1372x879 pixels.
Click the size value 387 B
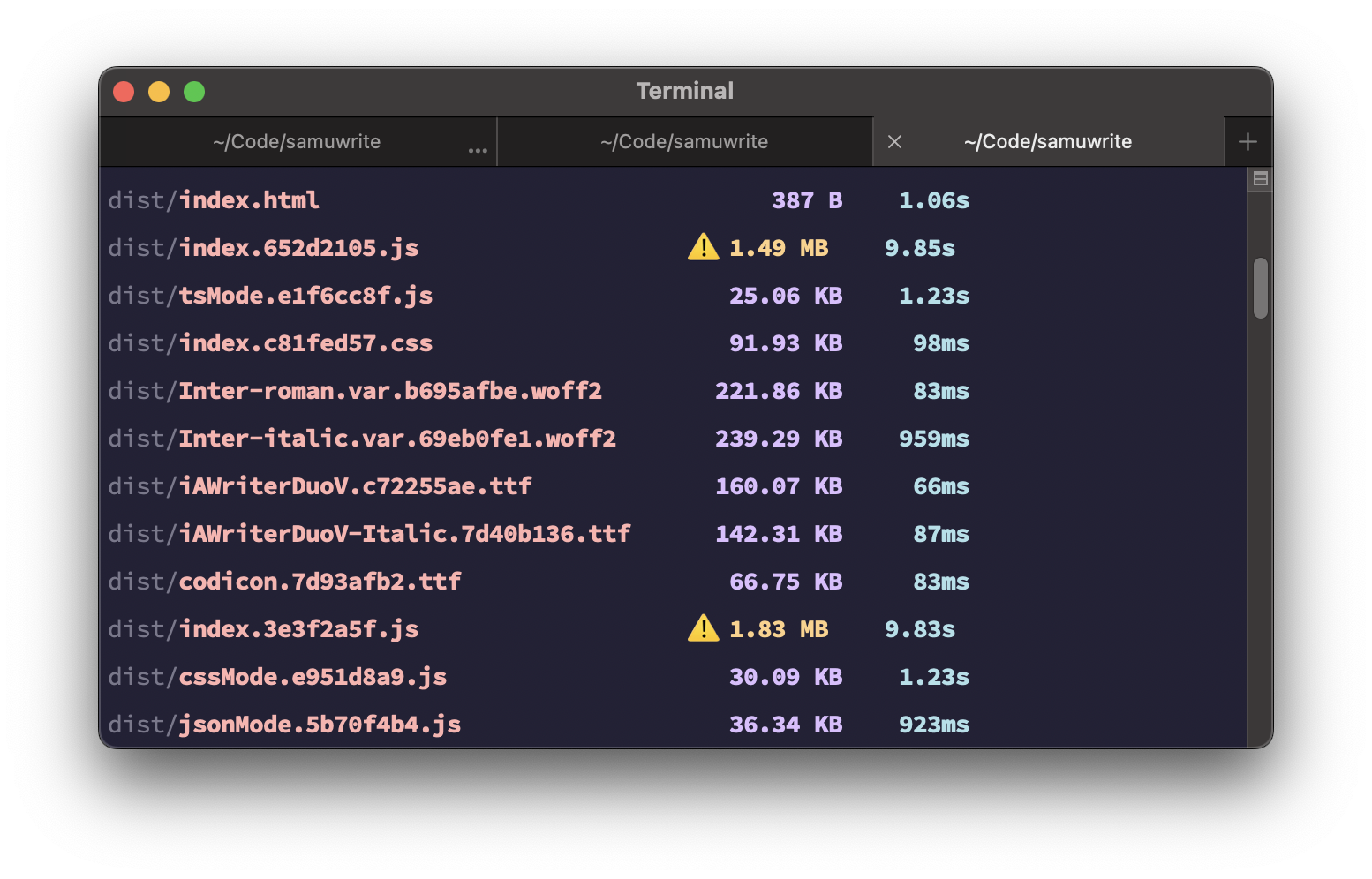(807, 200)
